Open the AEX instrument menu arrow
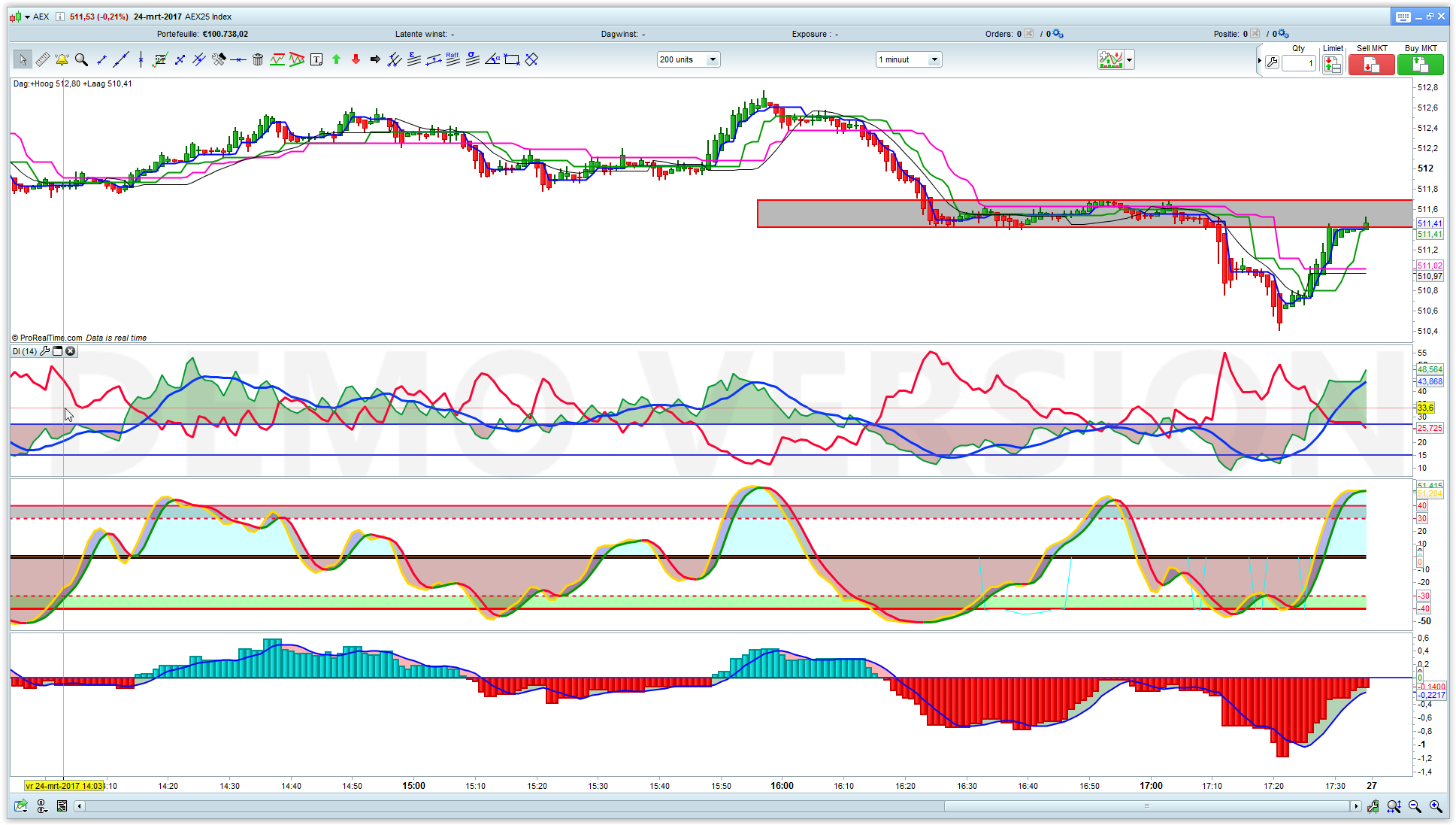 (27, 17)
